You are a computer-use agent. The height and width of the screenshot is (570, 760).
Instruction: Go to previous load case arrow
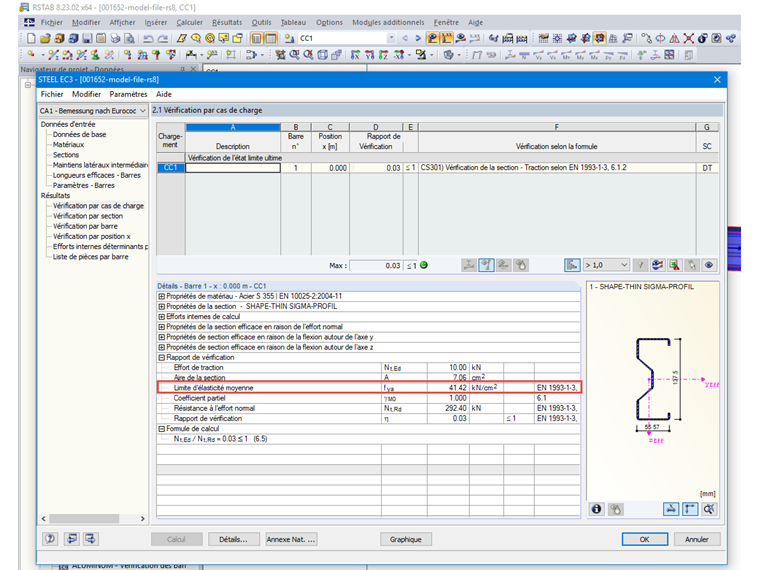point(405,38)
